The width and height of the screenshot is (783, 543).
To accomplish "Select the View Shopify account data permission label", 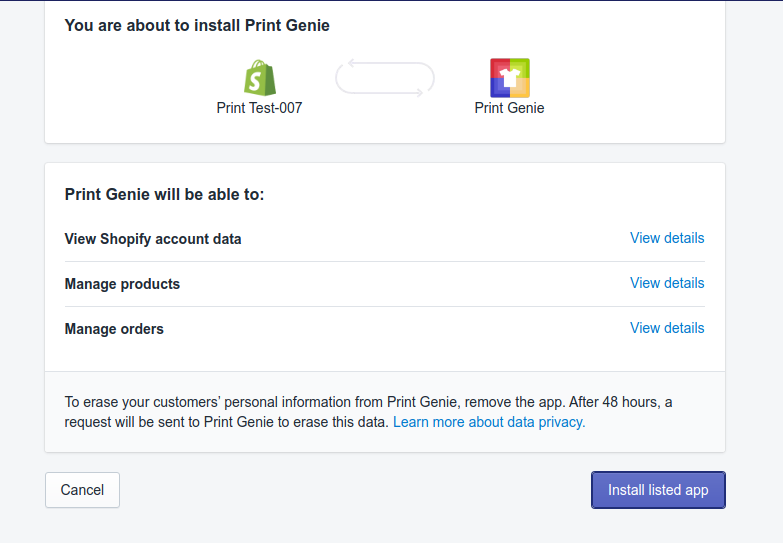I will point(153,239).
